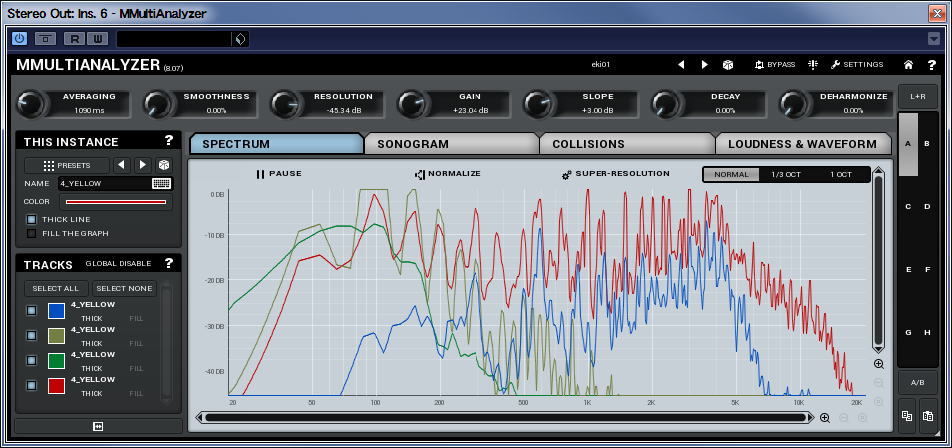Select the previous global preset arrow
The width and height of the screenshot is (952, 448).
681,64
